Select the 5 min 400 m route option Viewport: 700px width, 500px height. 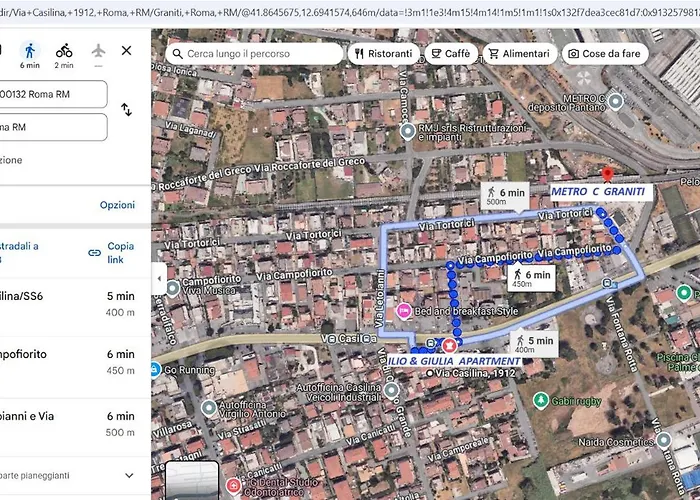click(x=75, y=304)
